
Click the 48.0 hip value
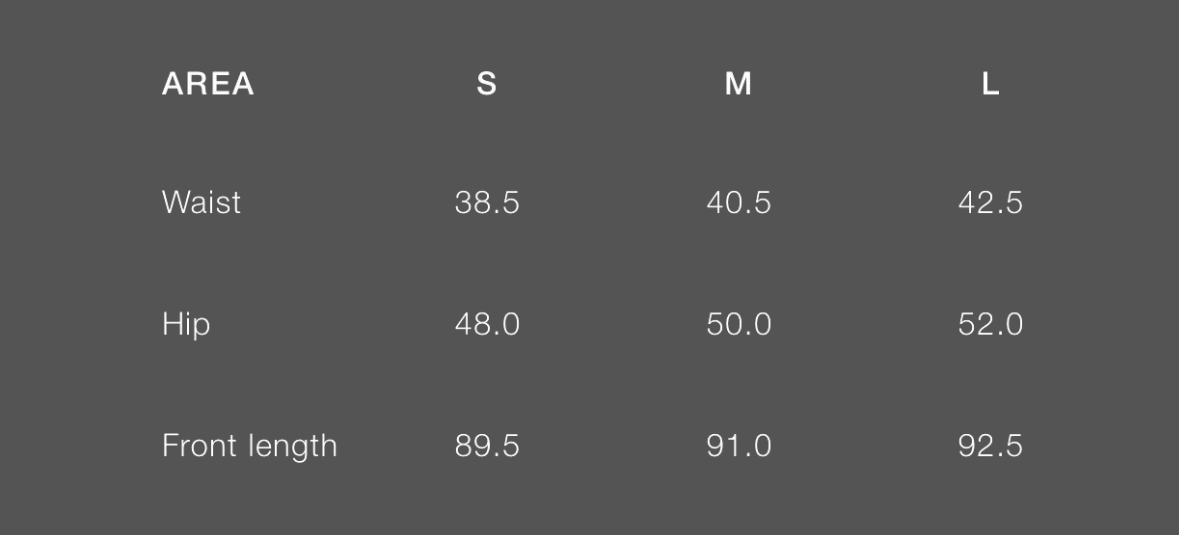point(487,325)
